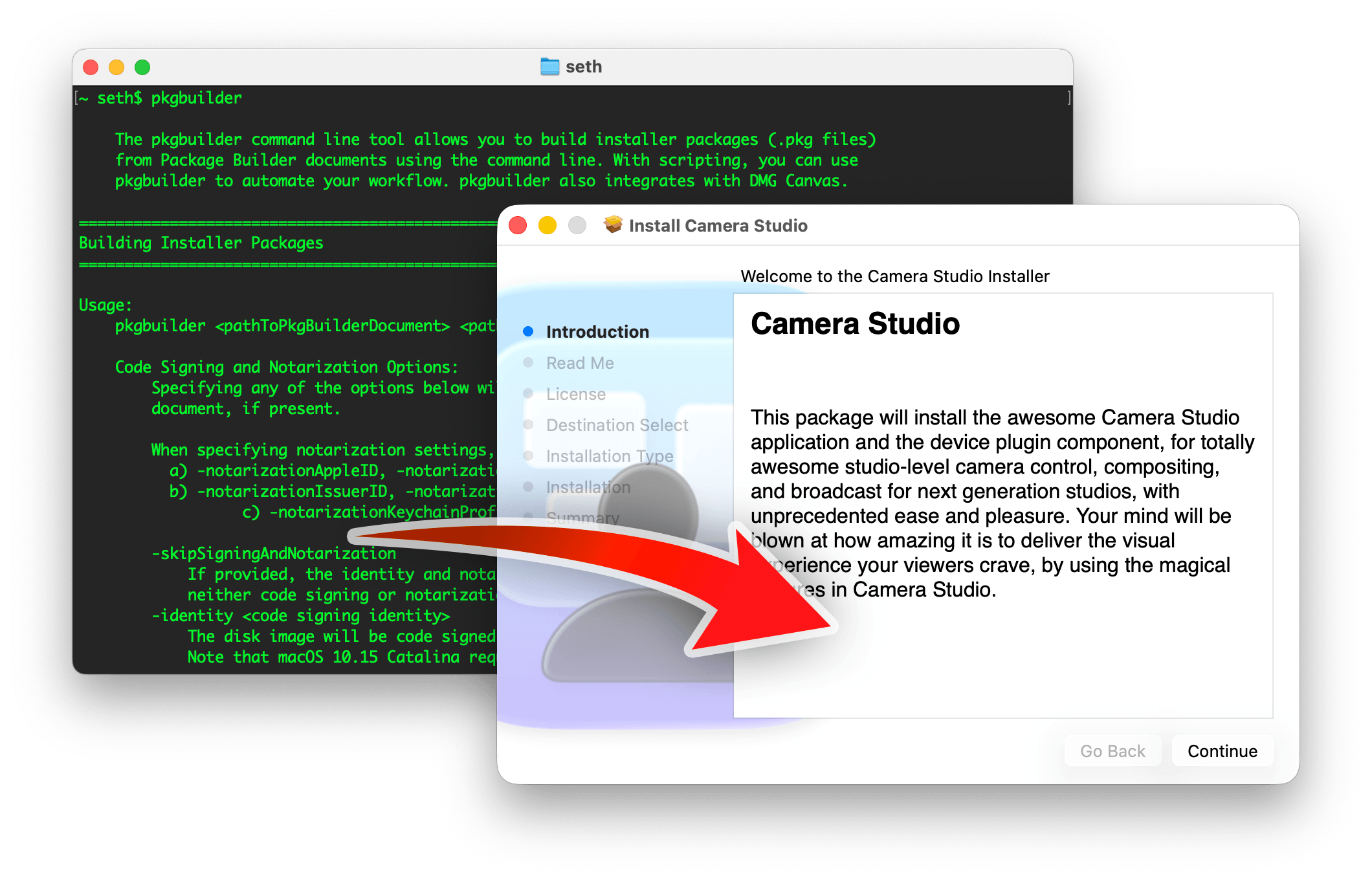Image resolution: width=1372 pixels, height=880 pixels.
Task: Click the seth title of terminal window
Action: pos(584,67)
